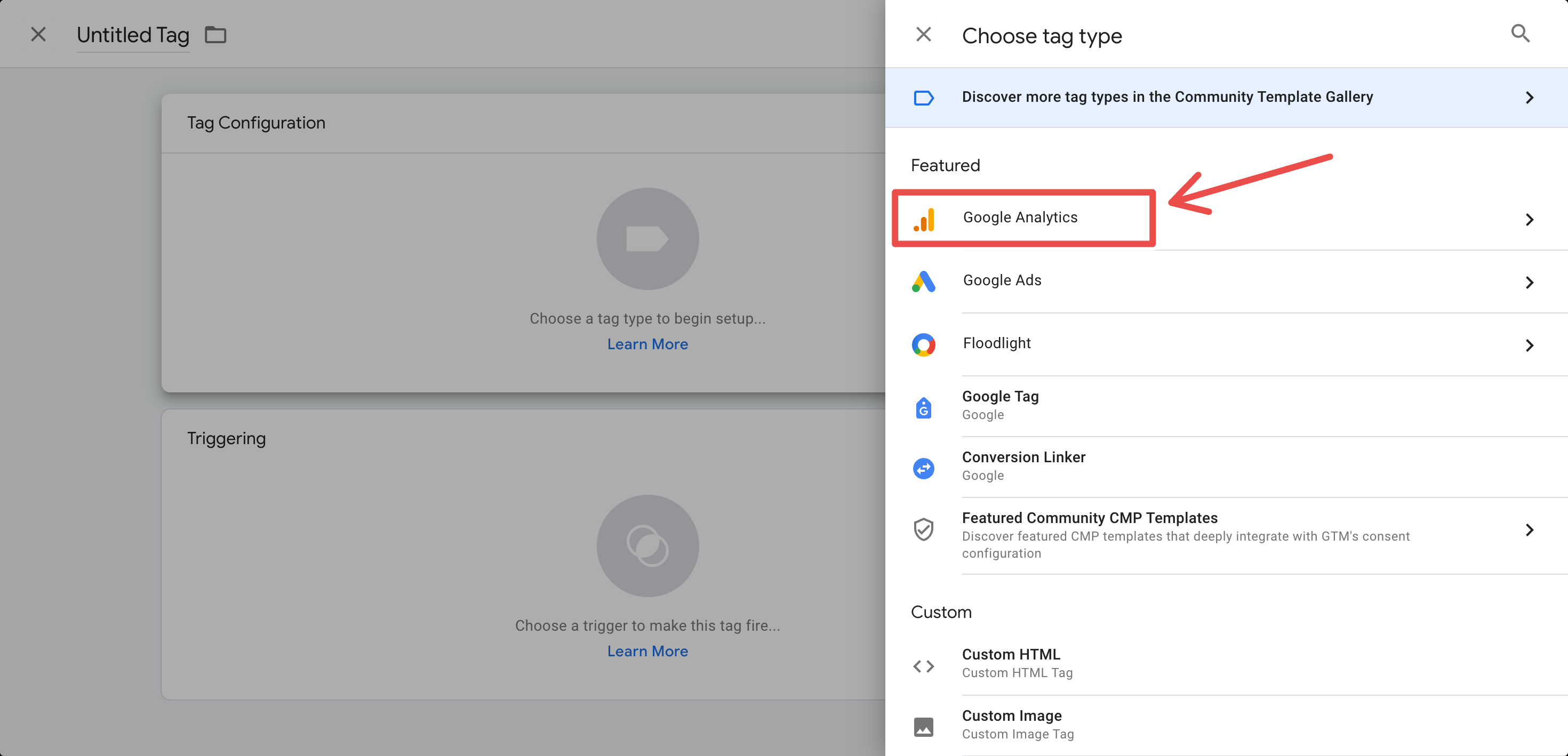Select Custom Image tag type
Image resolution: width=1568 pixels, height=756 pixels.
1227,726
